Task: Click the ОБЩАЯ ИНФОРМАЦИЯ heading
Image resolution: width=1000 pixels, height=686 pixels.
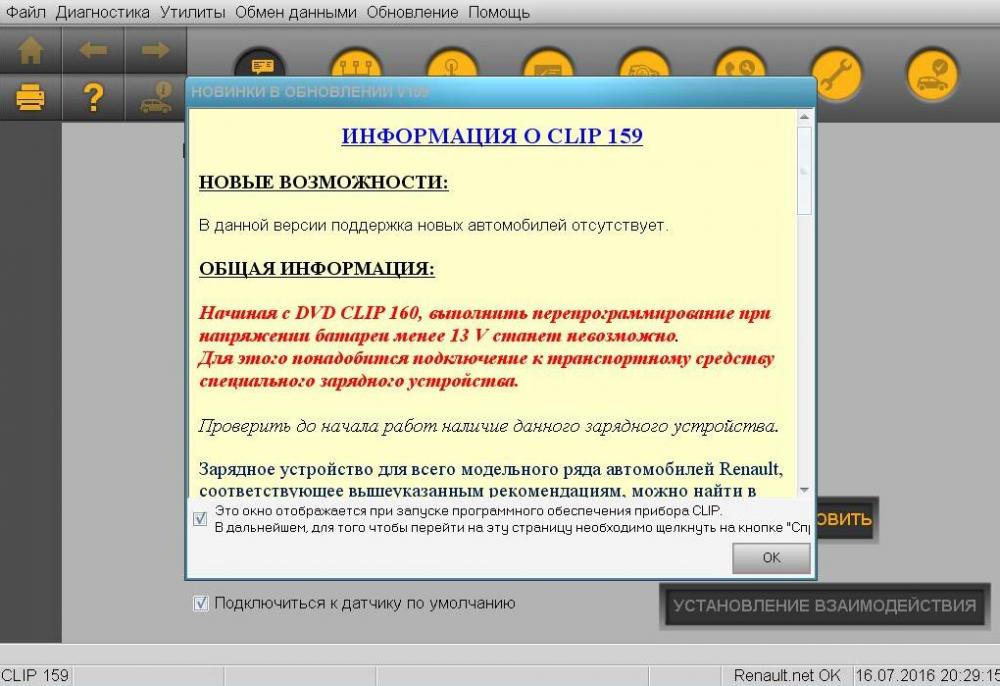Action: [316, 268]
